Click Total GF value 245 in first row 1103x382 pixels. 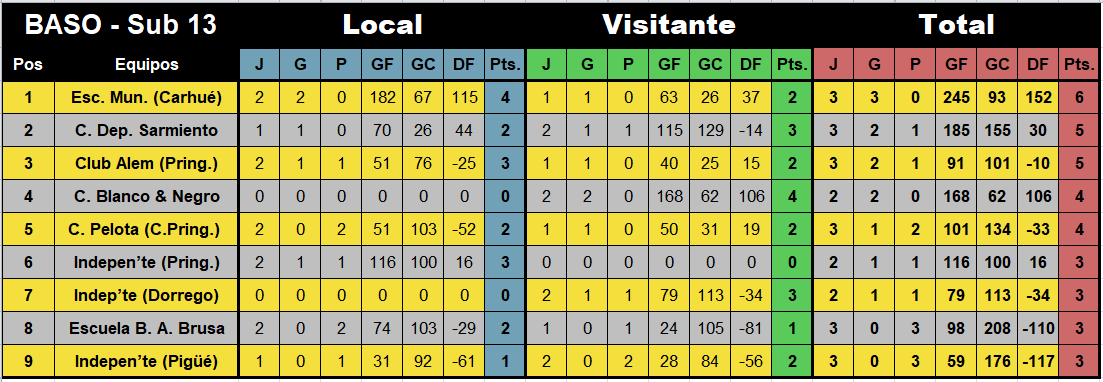tap(956, 98)
